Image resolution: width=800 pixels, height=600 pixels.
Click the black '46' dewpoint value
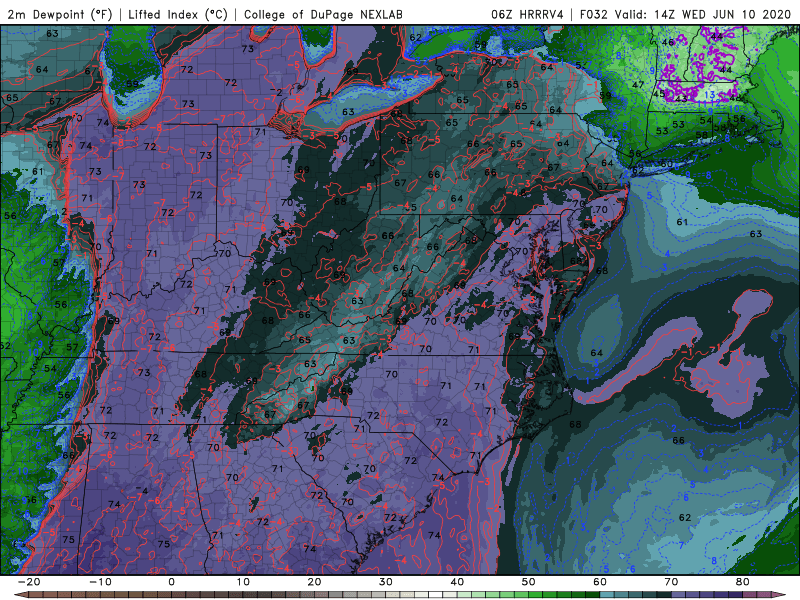[x=668, y=42]
